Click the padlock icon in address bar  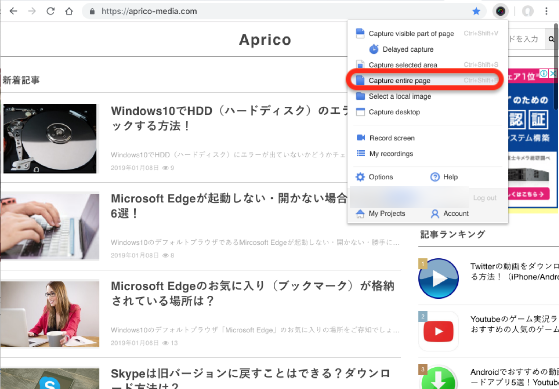[x=92, y=11]
